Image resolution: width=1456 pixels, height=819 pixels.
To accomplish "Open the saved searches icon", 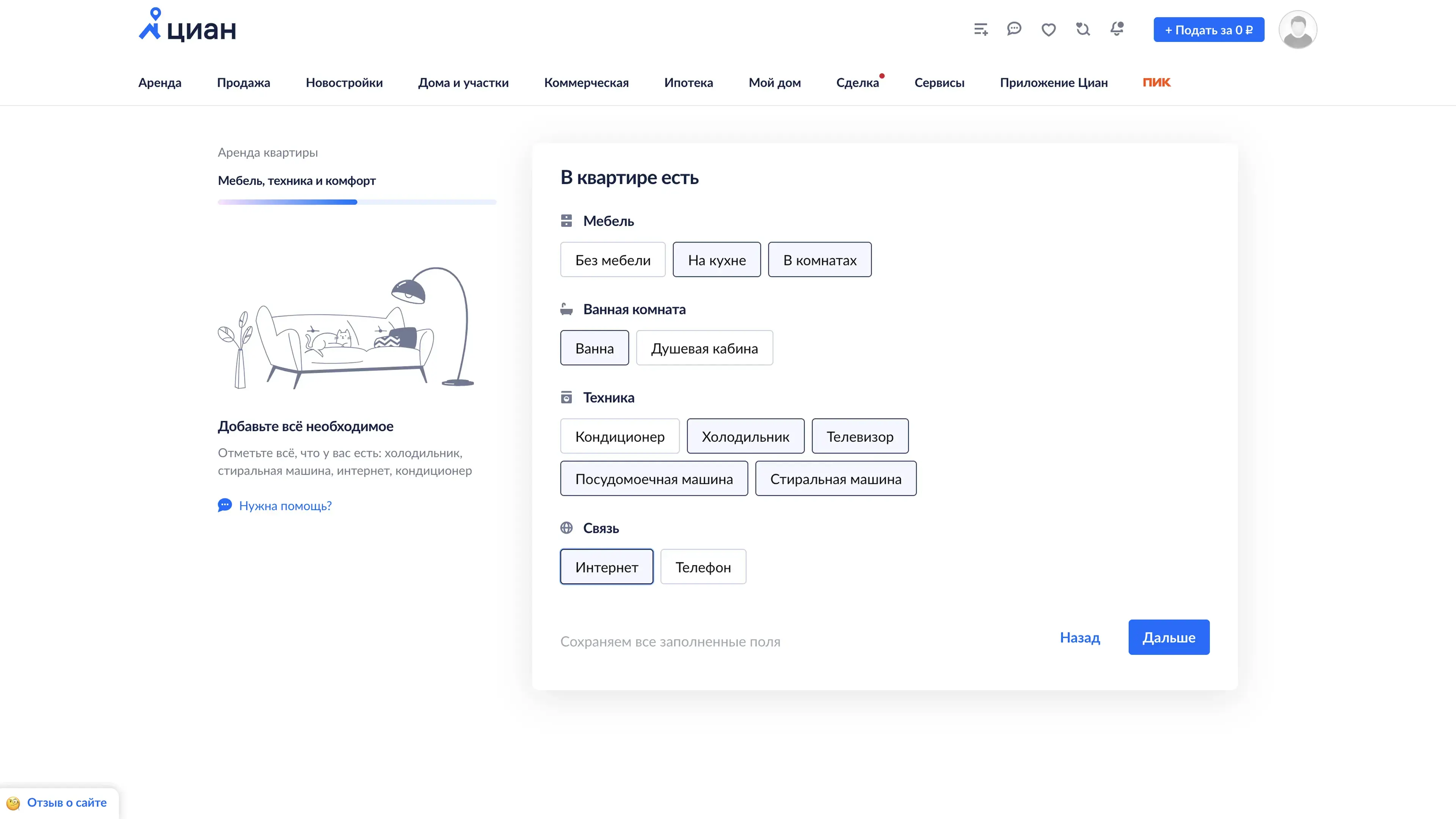I will click(x=1083, y=29).
